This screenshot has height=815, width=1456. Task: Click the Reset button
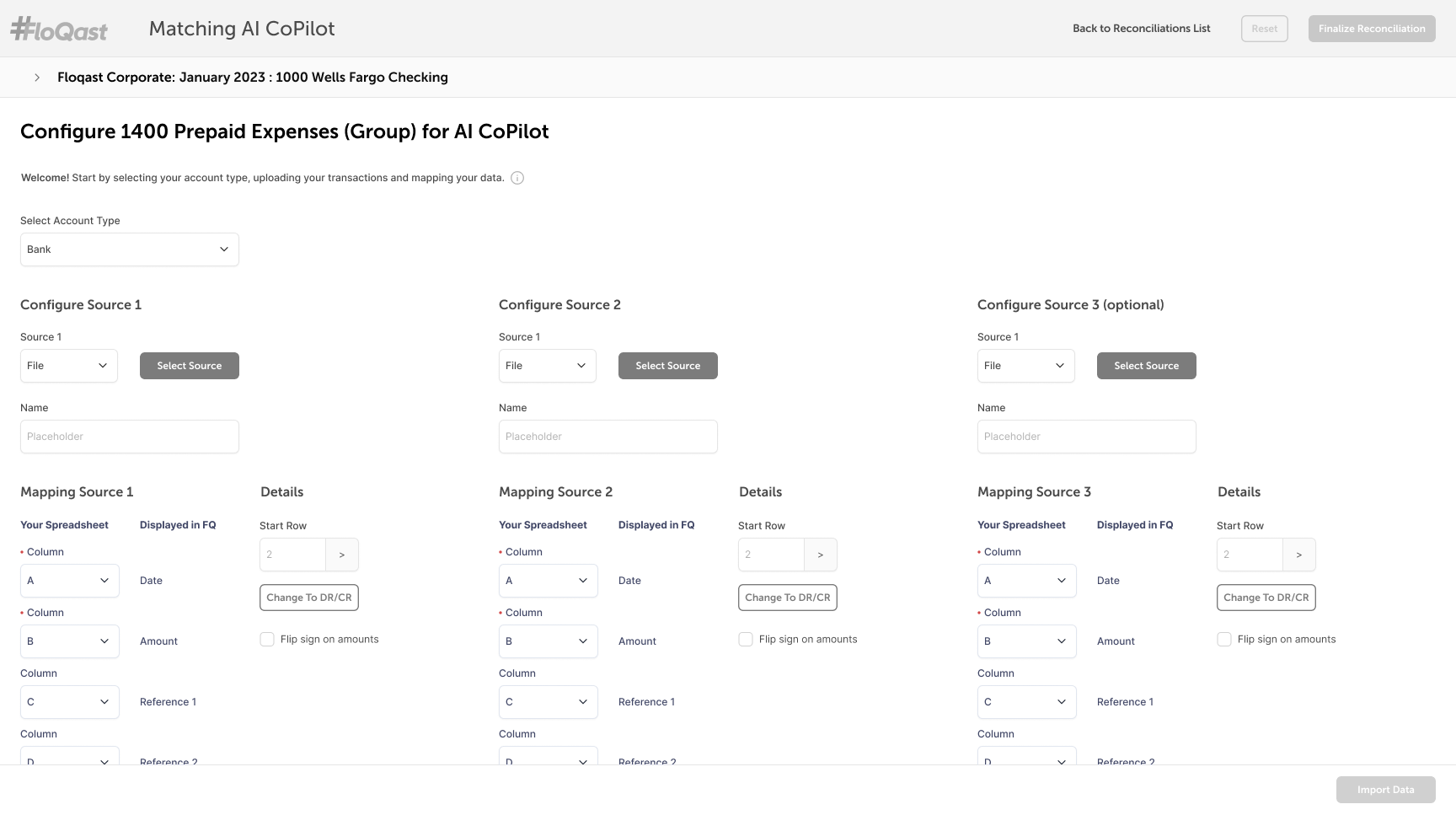tap(1265, 29)
